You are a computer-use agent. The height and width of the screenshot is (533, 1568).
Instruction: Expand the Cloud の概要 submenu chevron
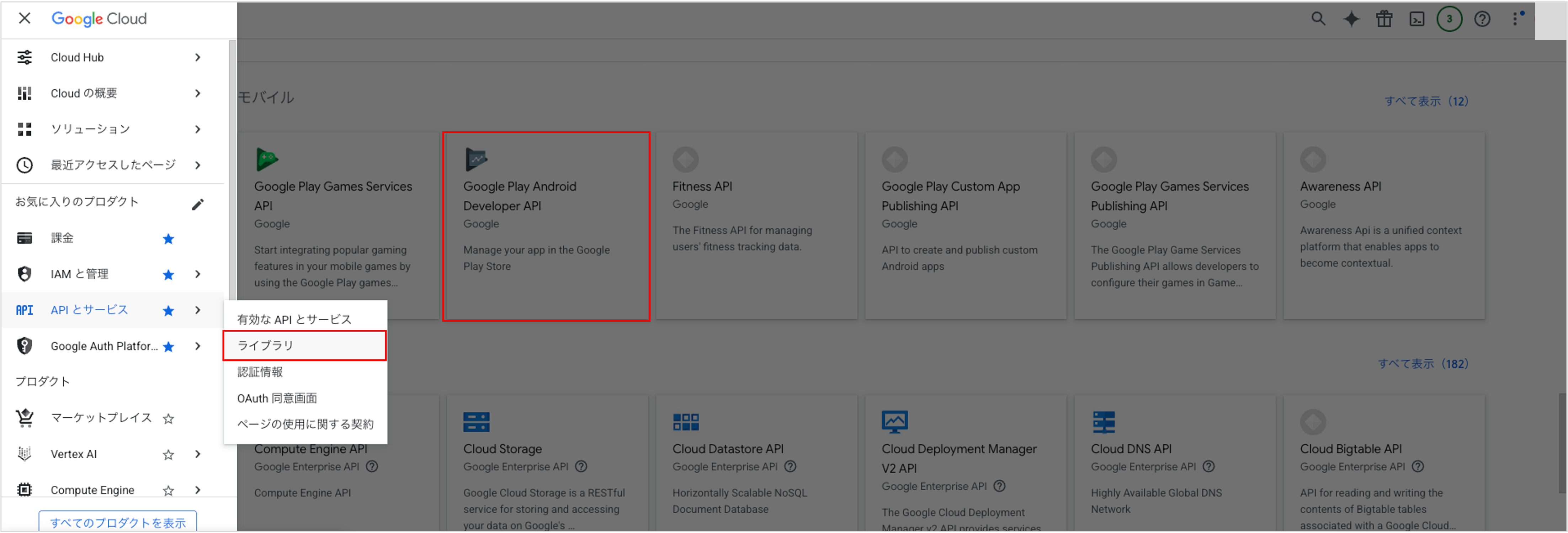(198, 93)
